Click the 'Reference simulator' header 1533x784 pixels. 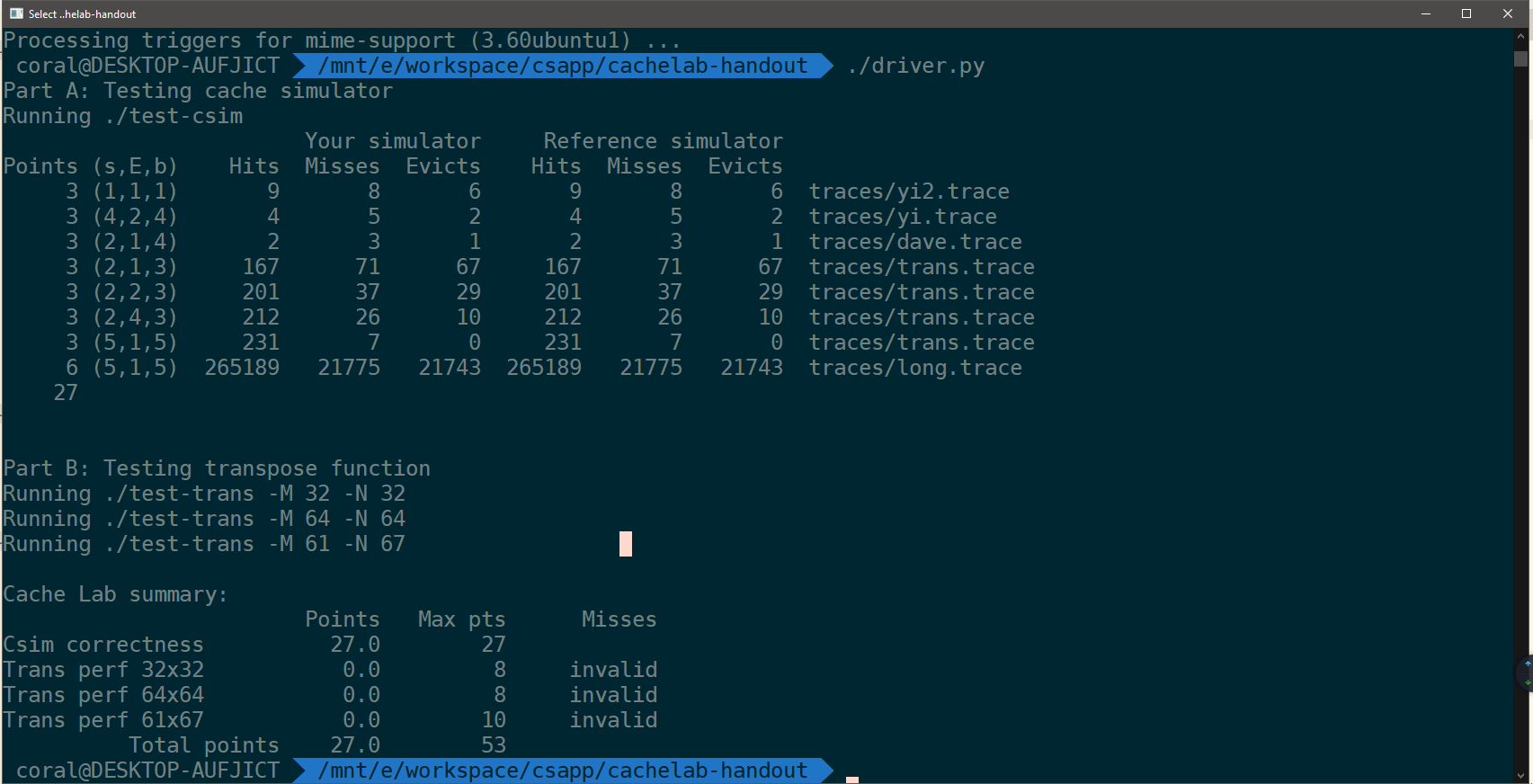pyautogui.click(x=663, y=141)
